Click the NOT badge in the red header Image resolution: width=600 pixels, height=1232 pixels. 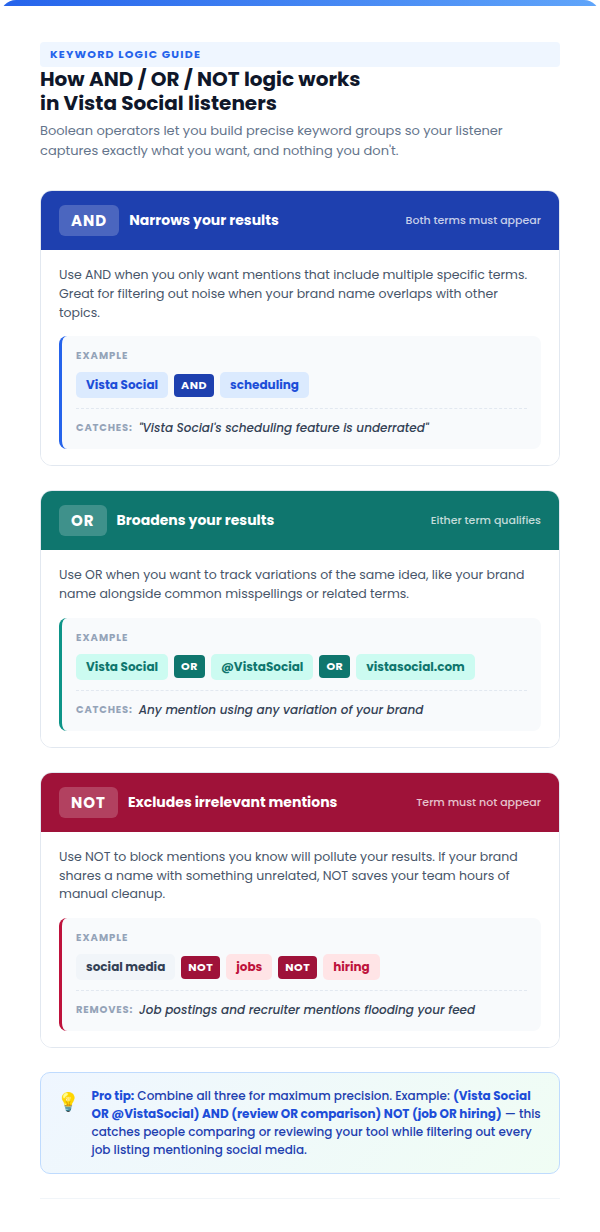coord(88,802)
